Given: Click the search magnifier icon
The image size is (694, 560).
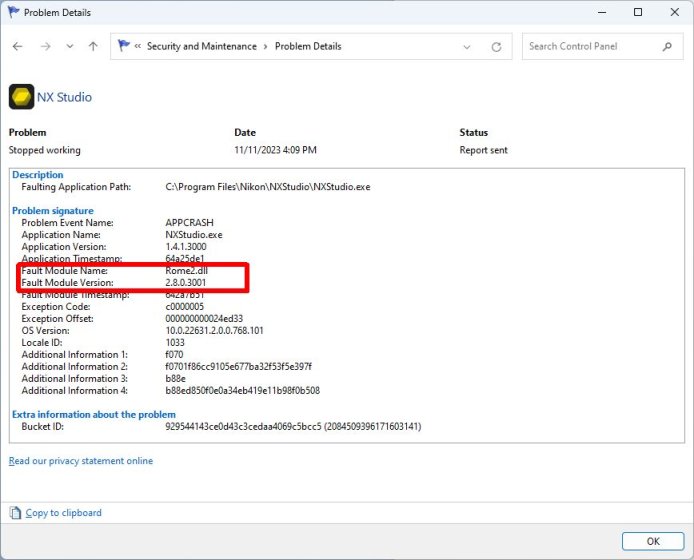Looking at the screenshot, I should tap(667, 46).
